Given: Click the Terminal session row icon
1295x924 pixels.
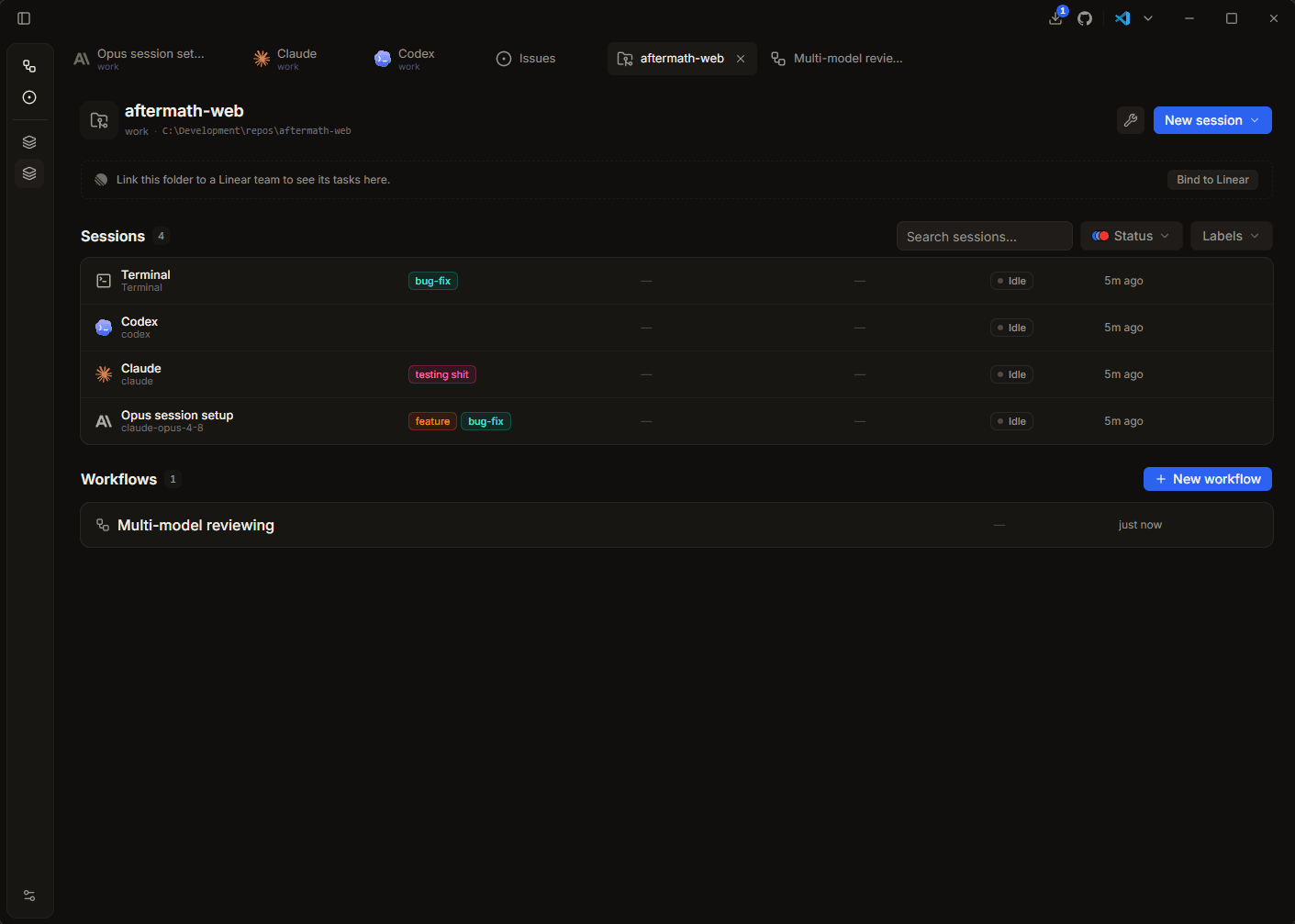Looking at the screenshot, I should click(104, 281).
